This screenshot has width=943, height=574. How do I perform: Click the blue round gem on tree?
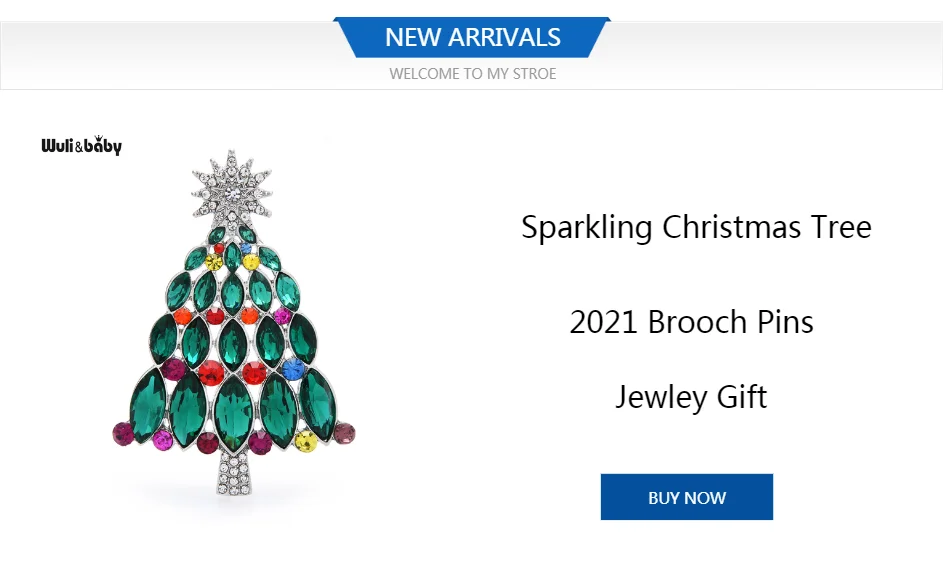coord(293,370)
